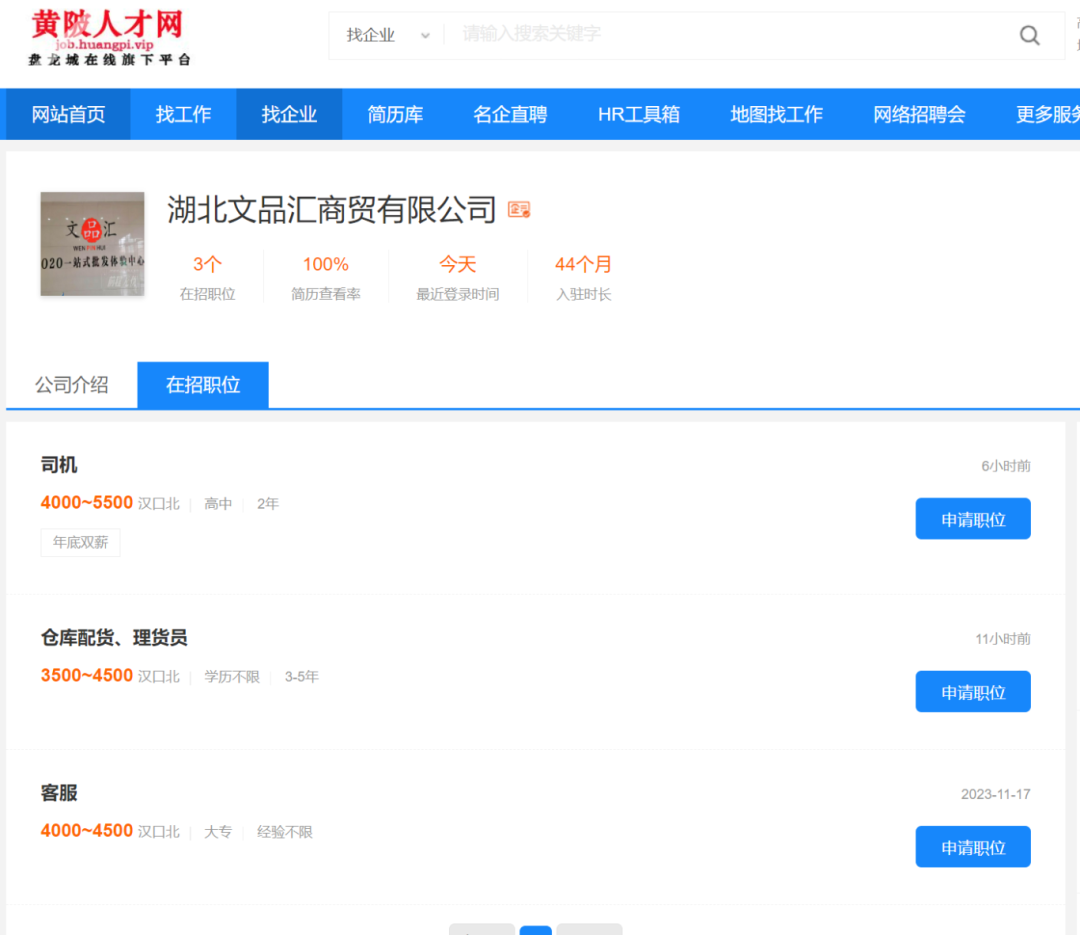Click salary 4000~5500 text
1080x935 pixels.
[87, 503]
